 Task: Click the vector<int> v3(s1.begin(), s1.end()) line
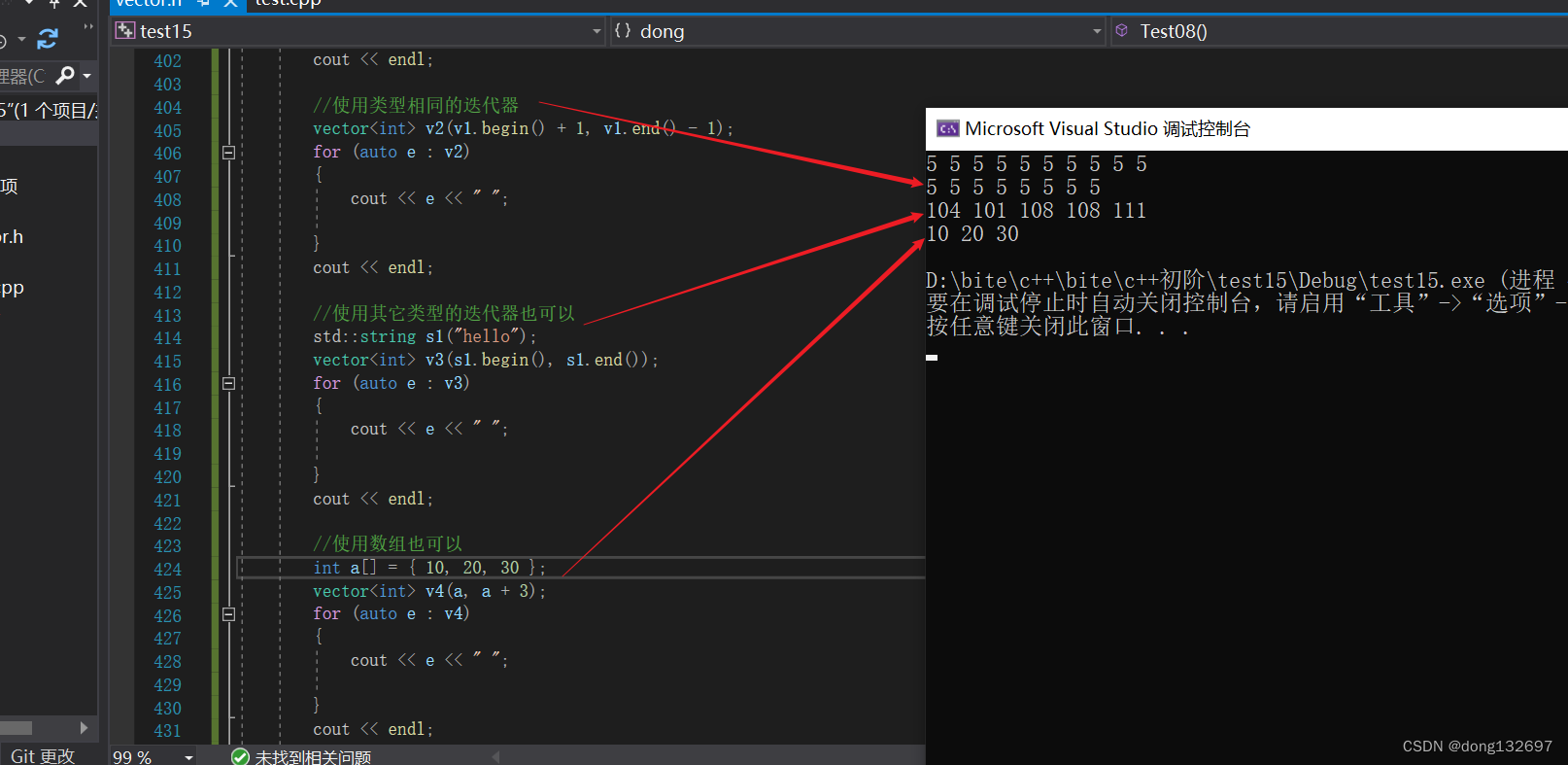tap(486, 360)
